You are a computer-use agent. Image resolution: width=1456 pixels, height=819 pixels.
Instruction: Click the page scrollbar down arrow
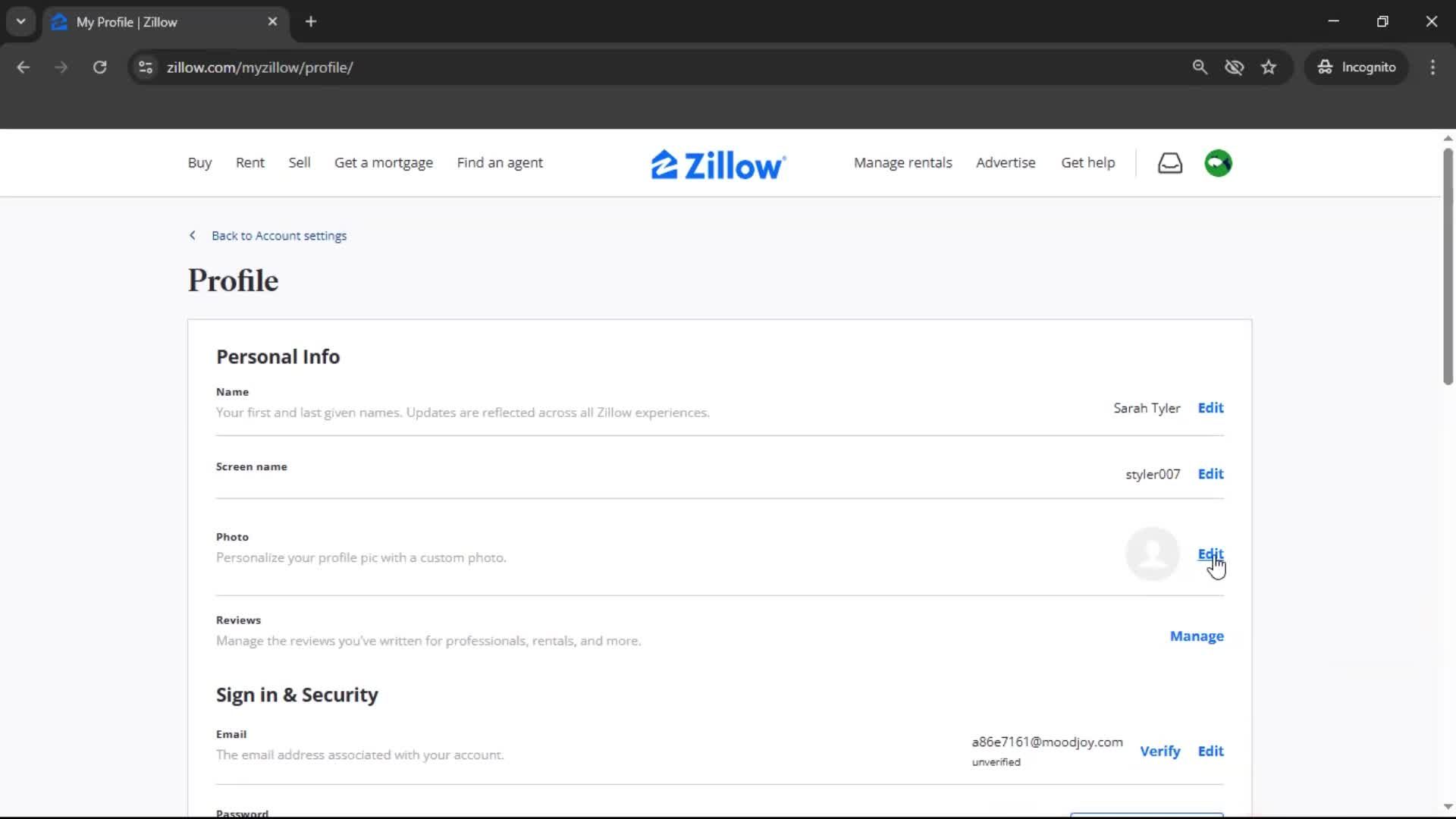1447,806
